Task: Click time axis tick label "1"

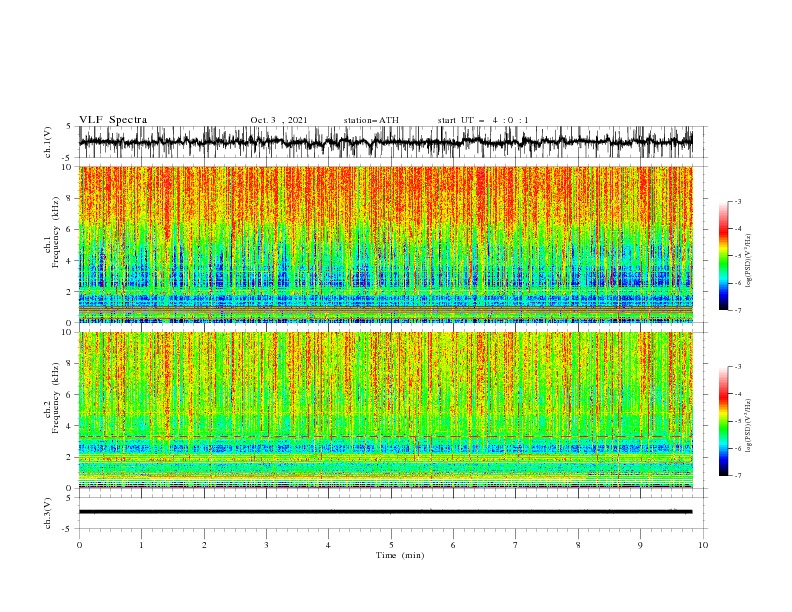Action: point(141,545)
